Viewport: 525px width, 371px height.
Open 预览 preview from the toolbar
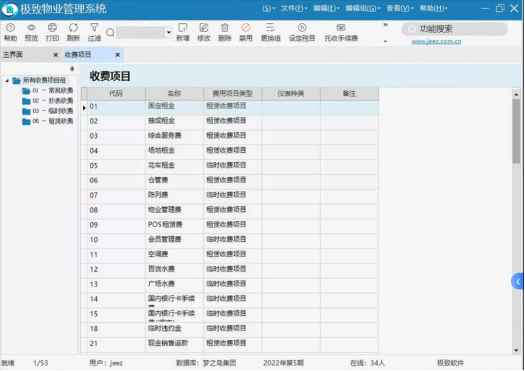tap(31, 32)
